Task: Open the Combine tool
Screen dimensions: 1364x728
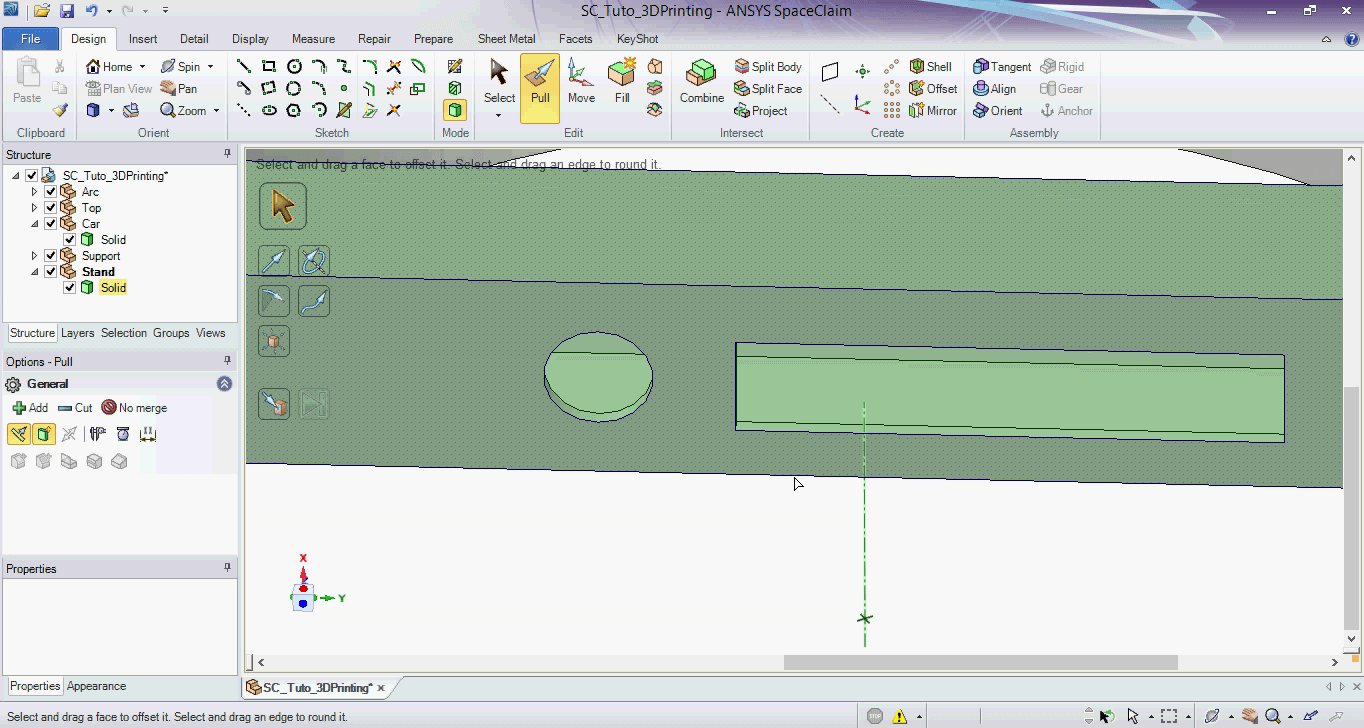Action: point(701,82)
